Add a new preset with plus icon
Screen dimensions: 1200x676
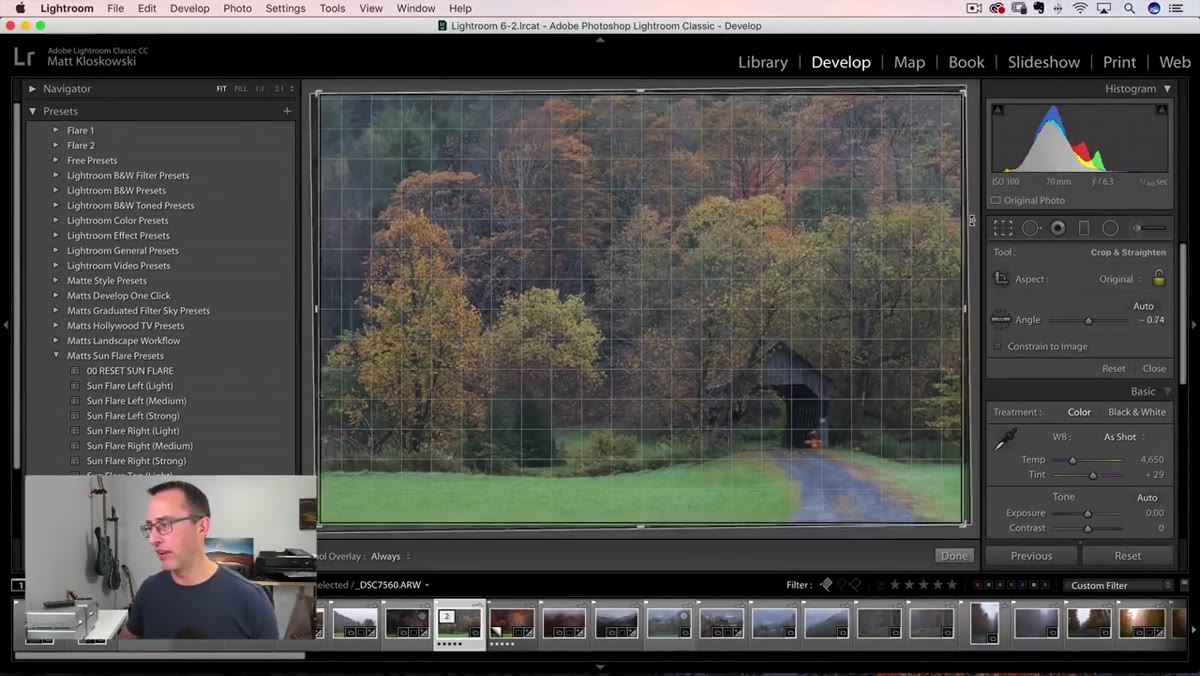[x=287, y=111]
